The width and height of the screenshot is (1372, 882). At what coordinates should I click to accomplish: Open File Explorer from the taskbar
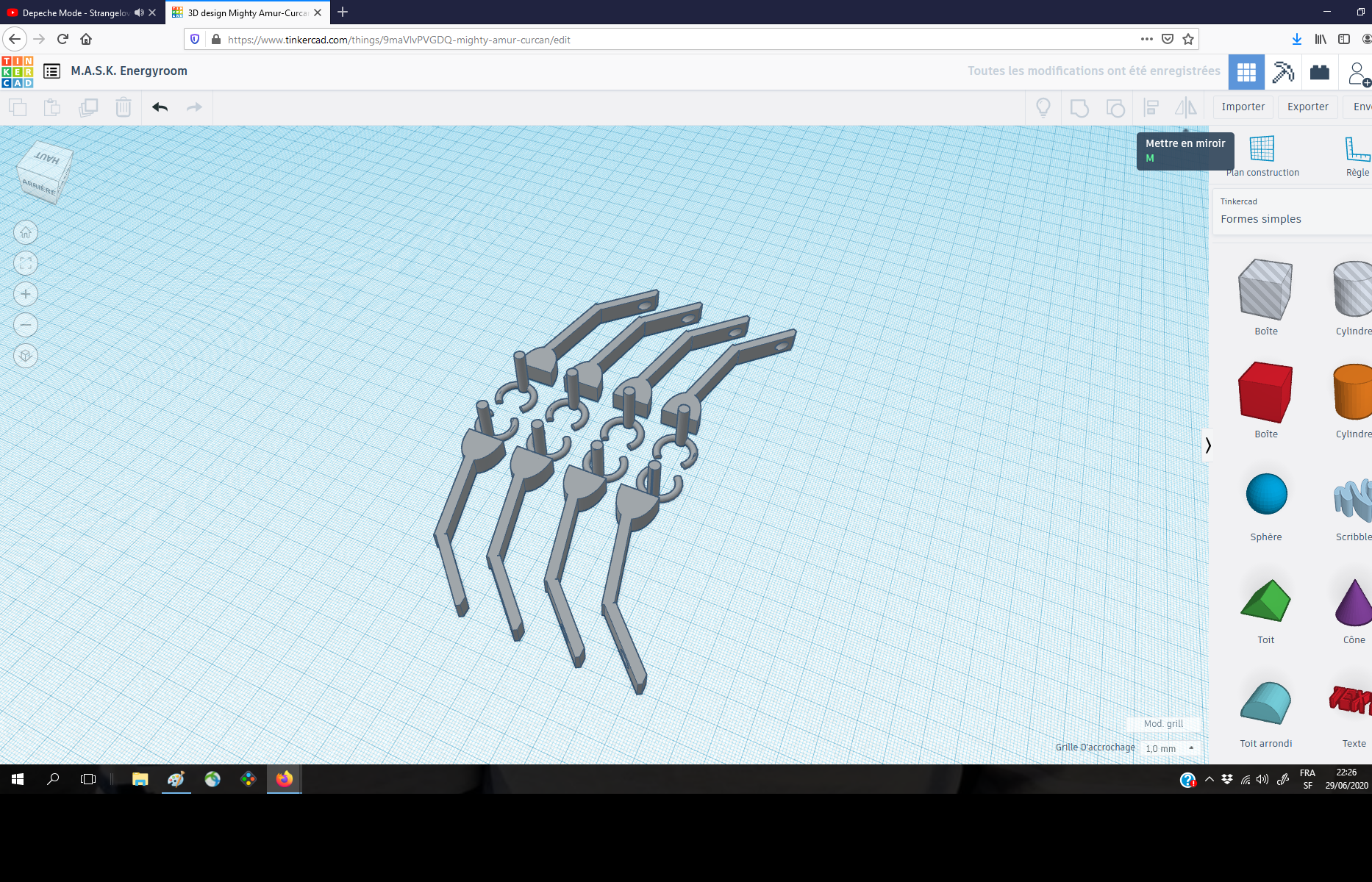point(140,779)
